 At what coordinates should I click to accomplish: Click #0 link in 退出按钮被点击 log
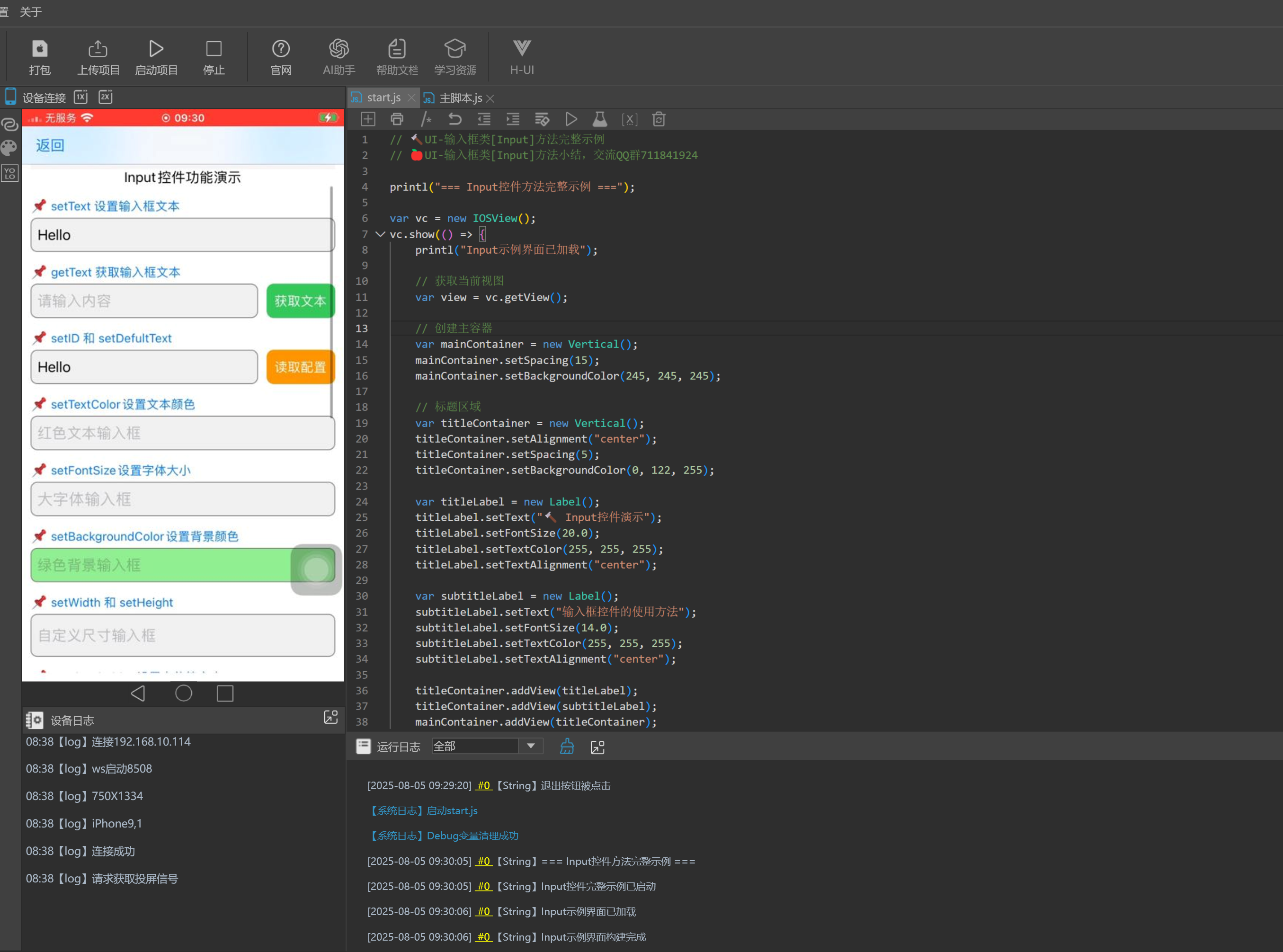(483, 785)
